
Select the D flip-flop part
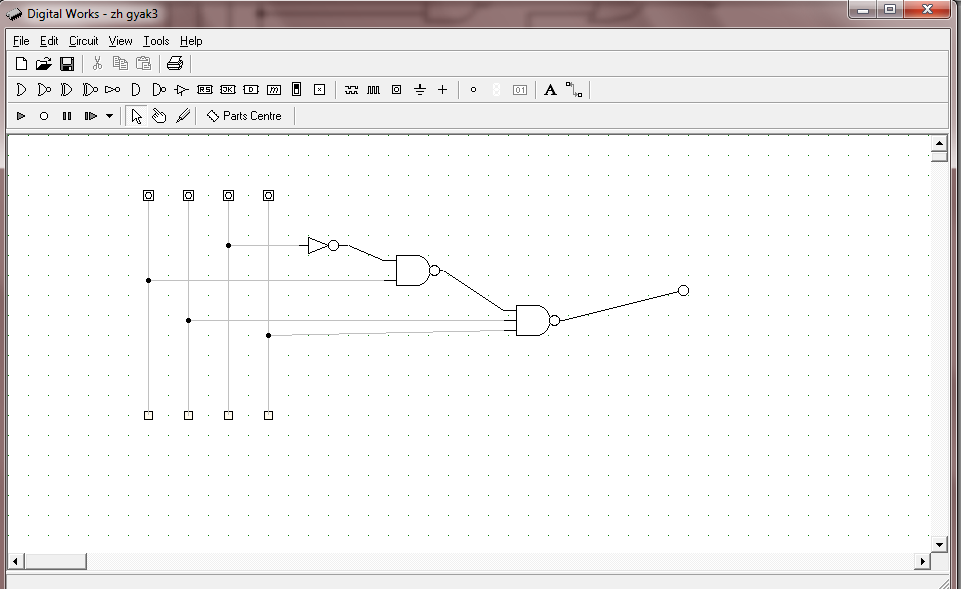coord(251,89)
